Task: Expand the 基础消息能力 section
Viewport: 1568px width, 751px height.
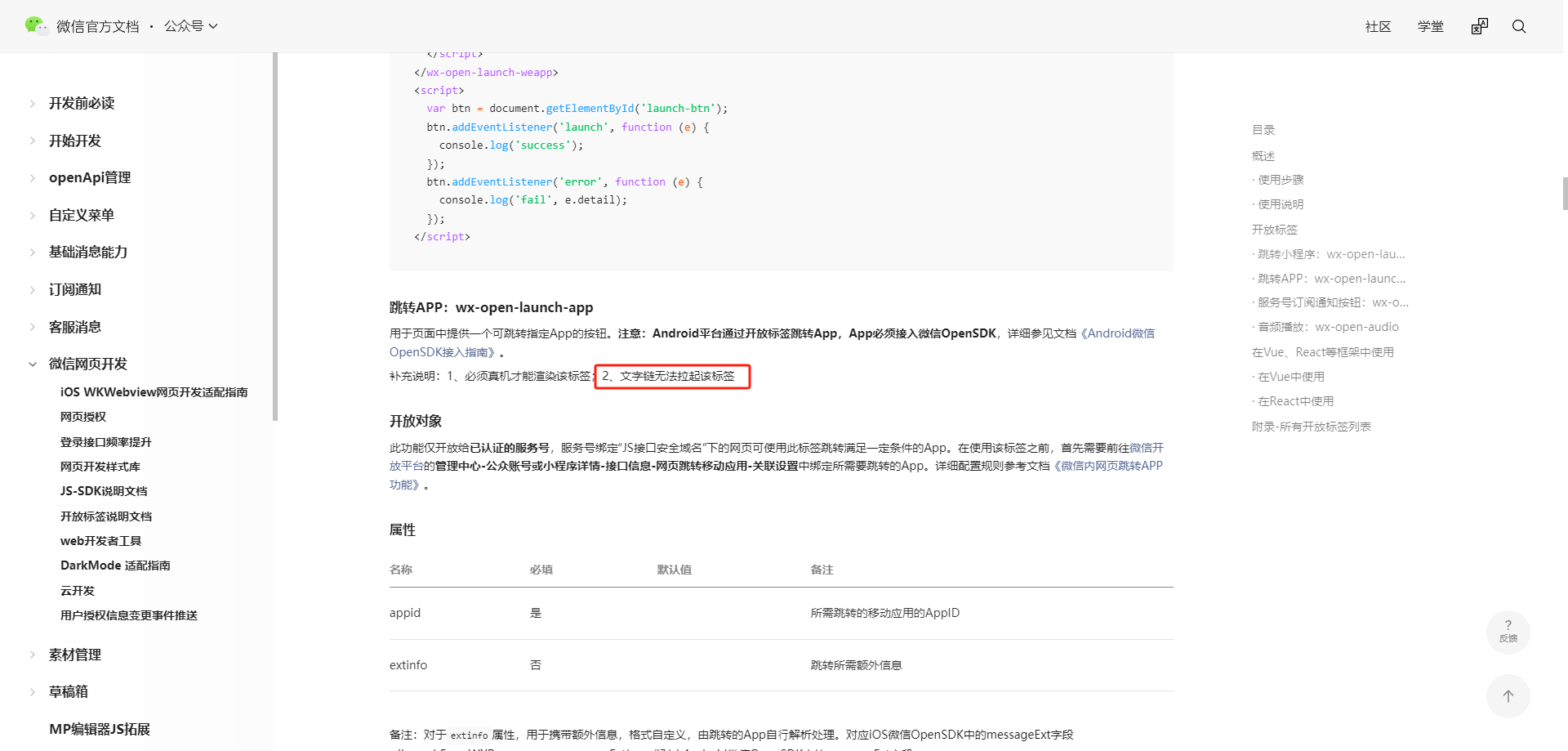Action: click(88, 252)
